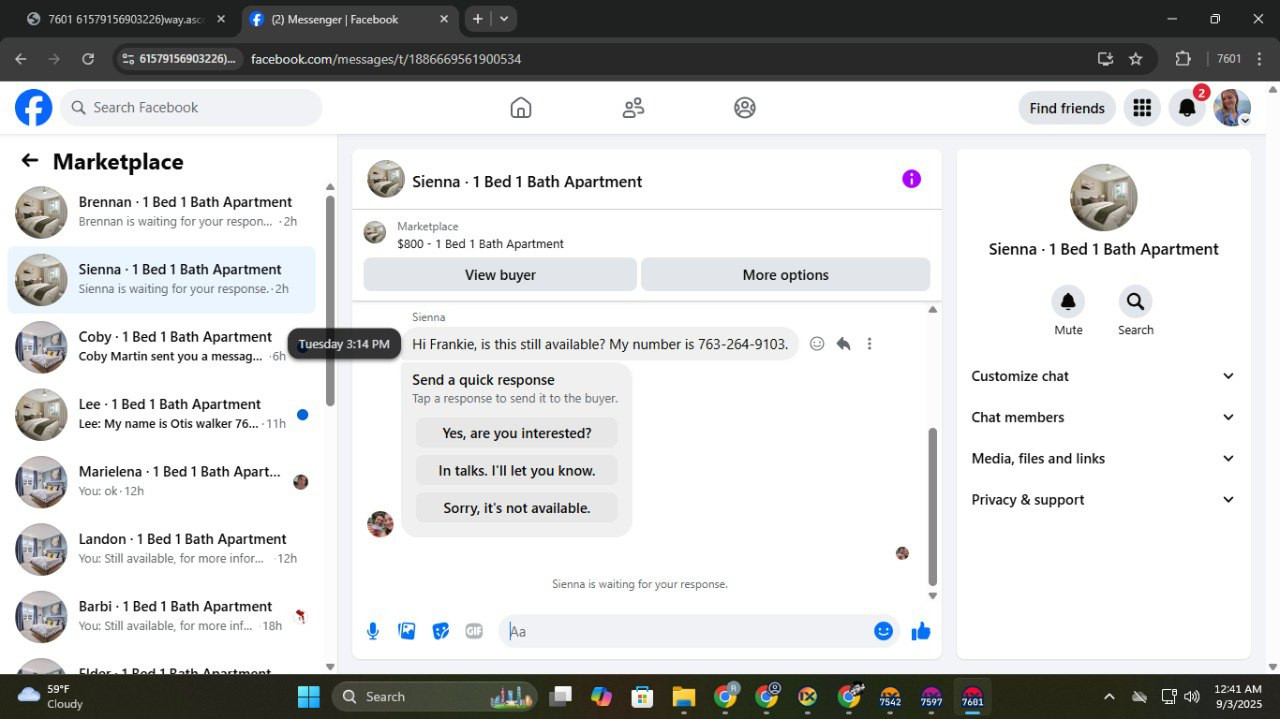Open Barbi's apartment conversation
Image resolution: width=1280 pixels, height=719 pixels.
[x=162, y=616]
